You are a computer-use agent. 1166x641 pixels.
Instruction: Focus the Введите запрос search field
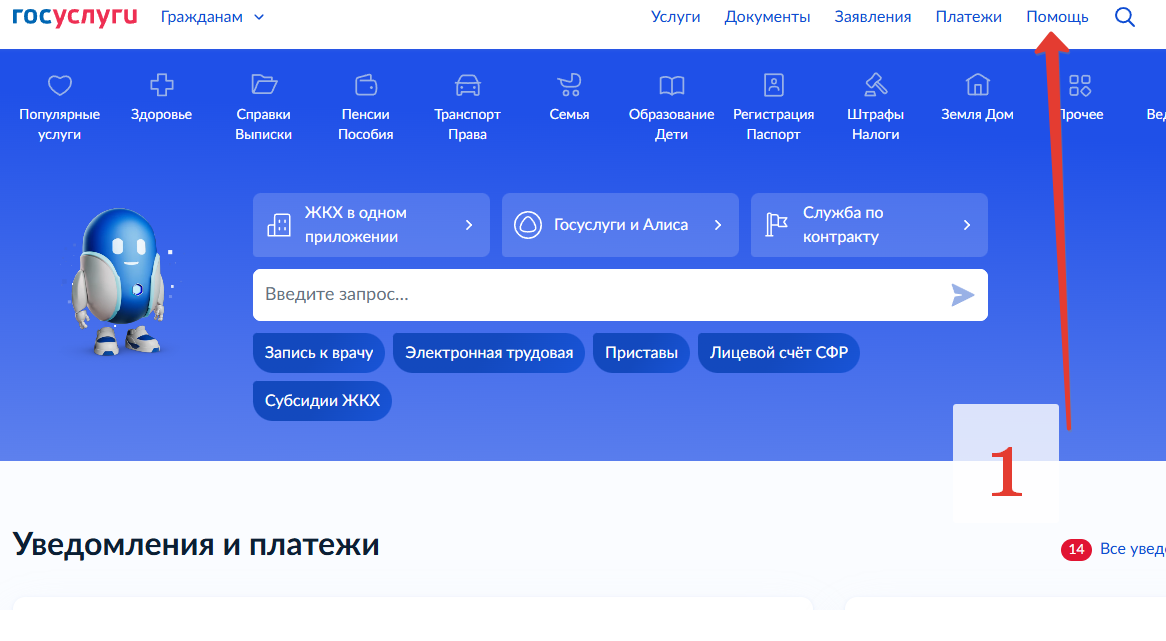pyautogui.click(x=620, y=295)
